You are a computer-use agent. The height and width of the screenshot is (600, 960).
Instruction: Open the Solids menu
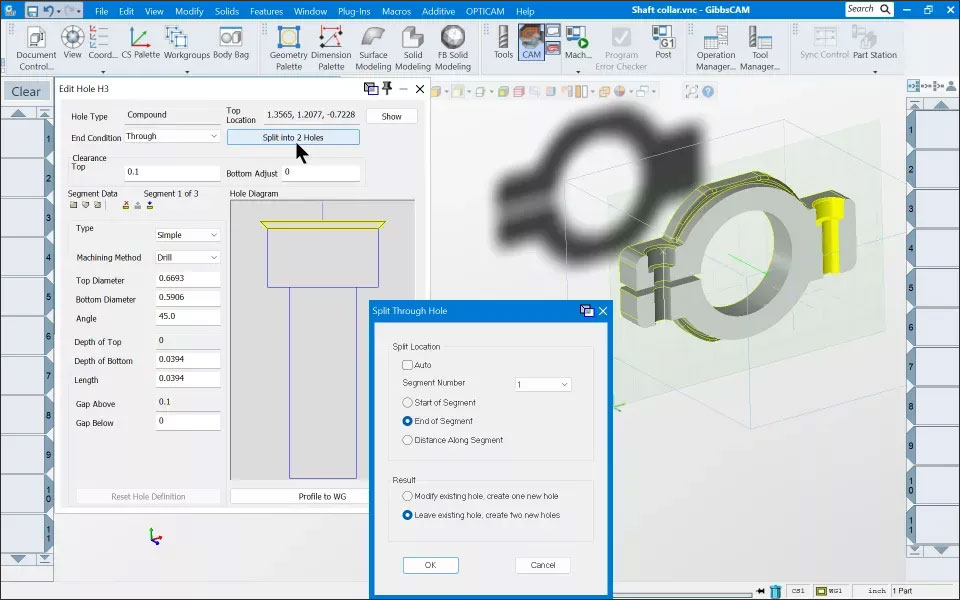point(227,11)
